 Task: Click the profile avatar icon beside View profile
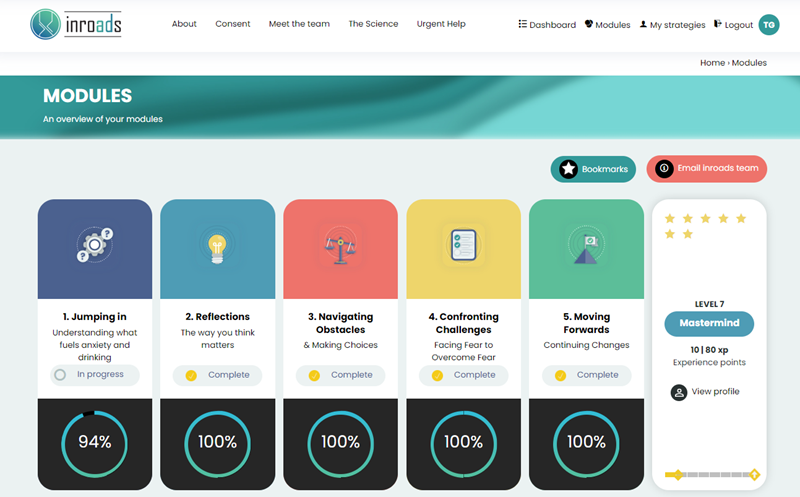coord(679,392)
